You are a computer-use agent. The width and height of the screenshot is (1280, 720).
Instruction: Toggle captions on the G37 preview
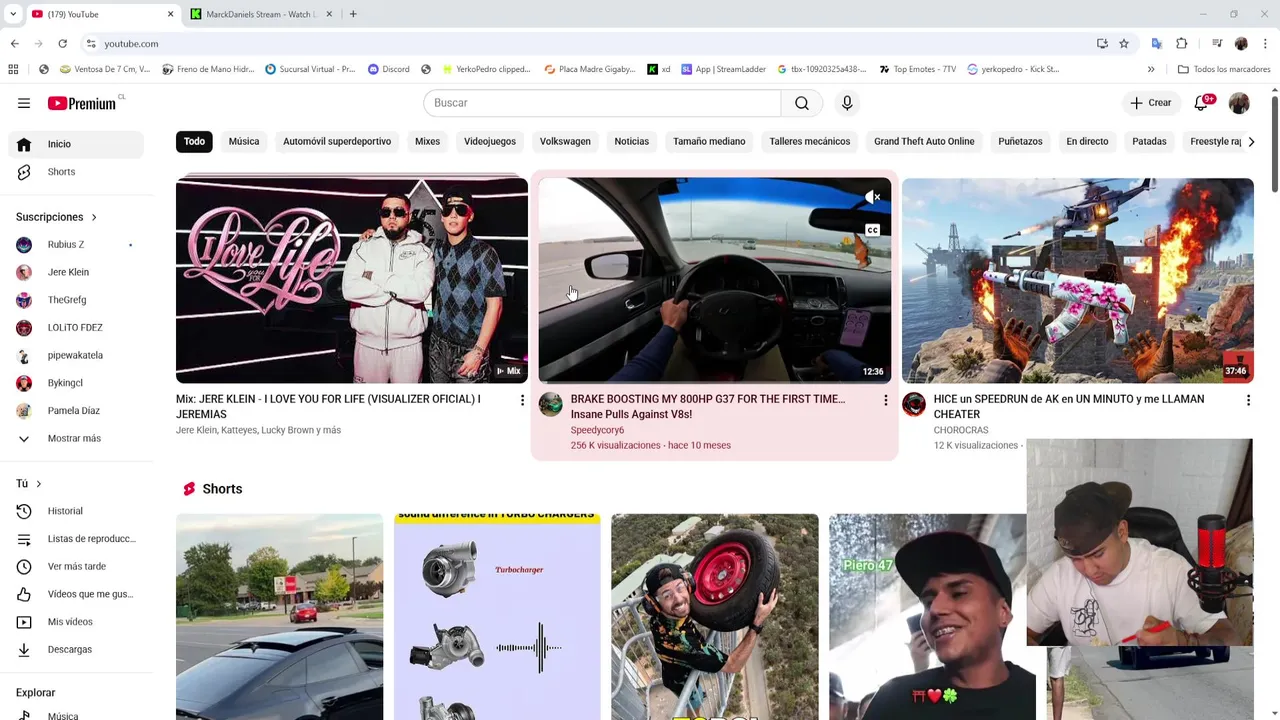click(x=872, y=230)
